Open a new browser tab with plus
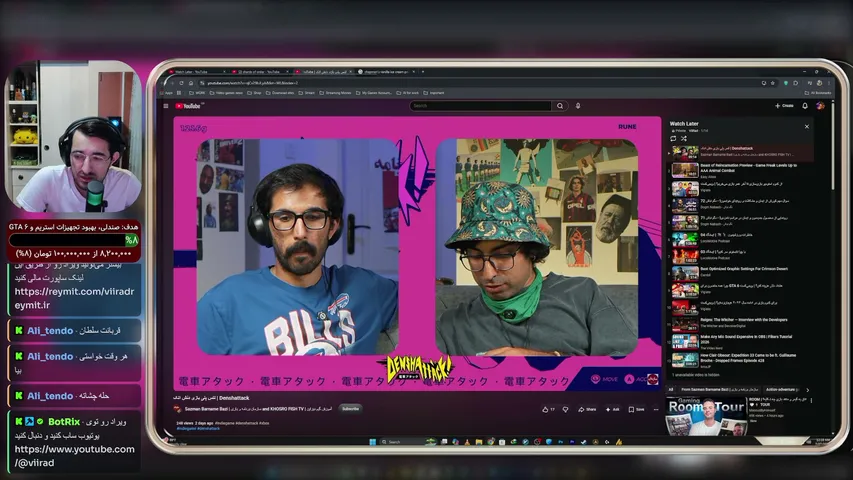 tap(423, 72)
